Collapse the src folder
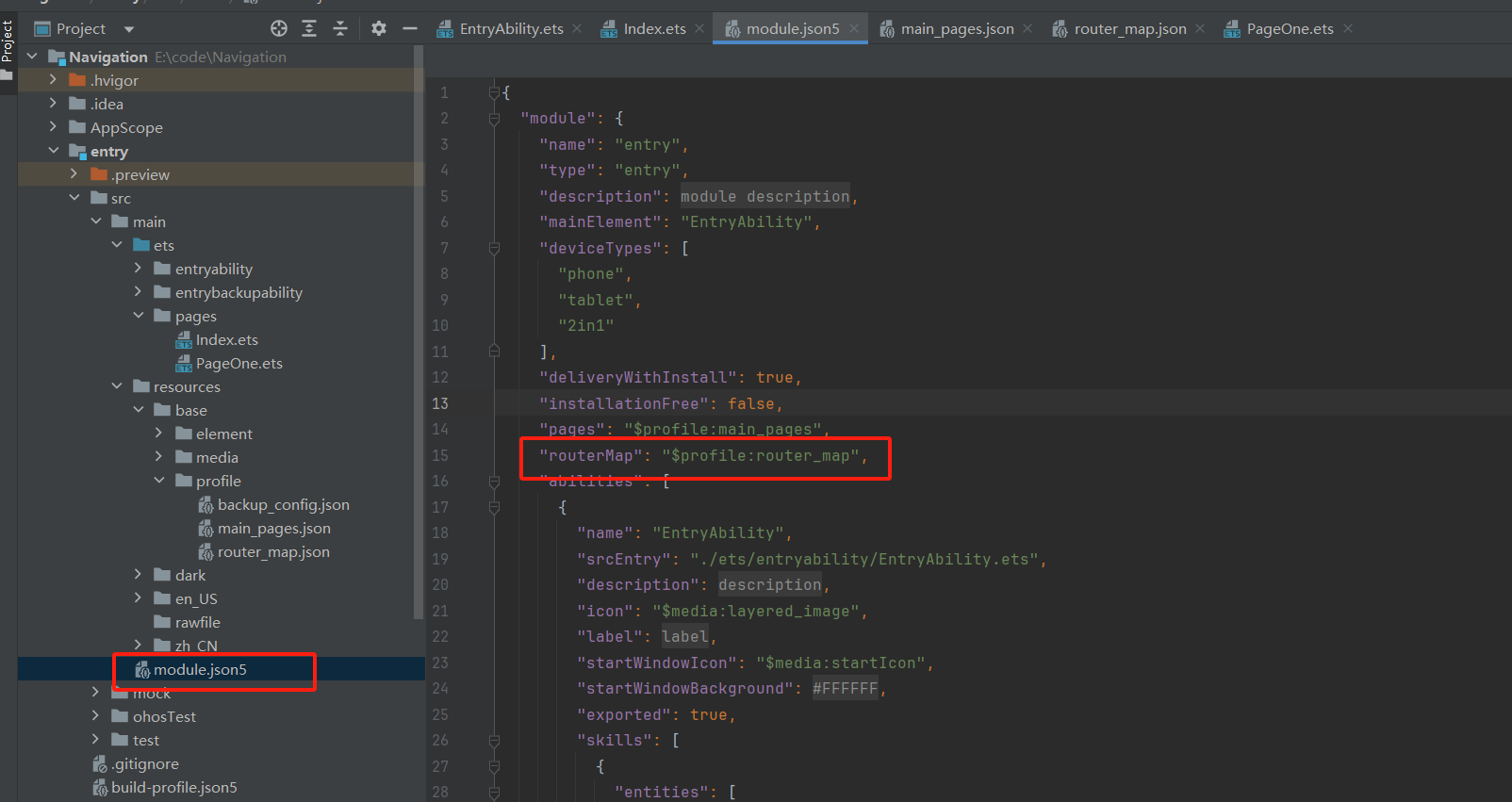 [x=74, y=198]
